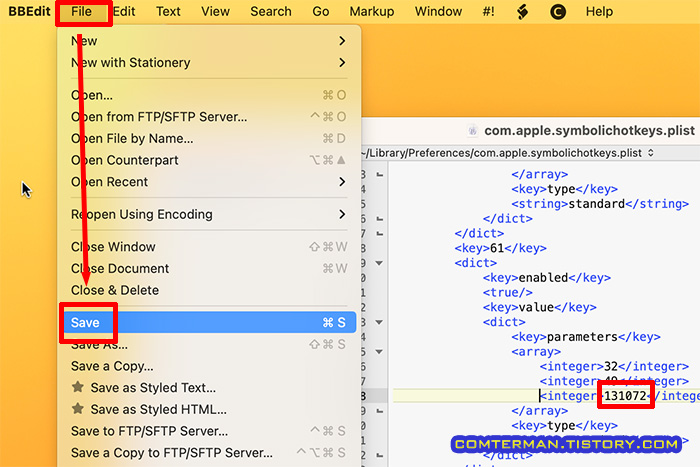Screen dimensions: 700x467
Task: Open the Markup menu
Action: point(371,12)
